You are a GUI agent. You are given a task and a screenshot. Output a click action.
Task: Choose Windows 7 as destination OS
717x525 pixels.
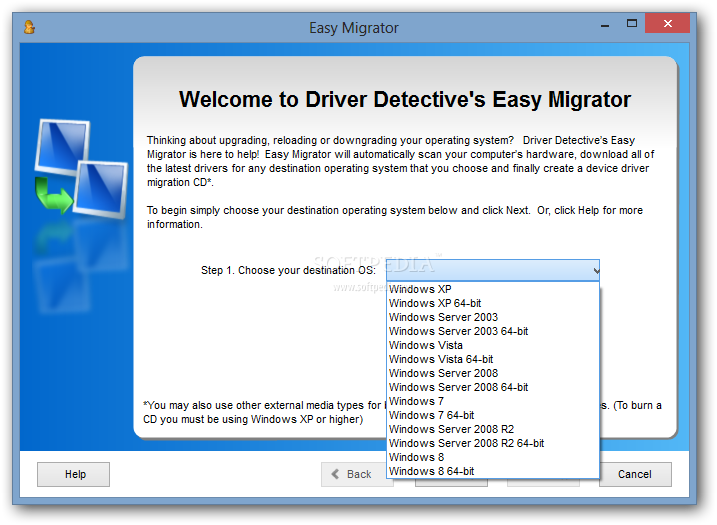point(492,402)
